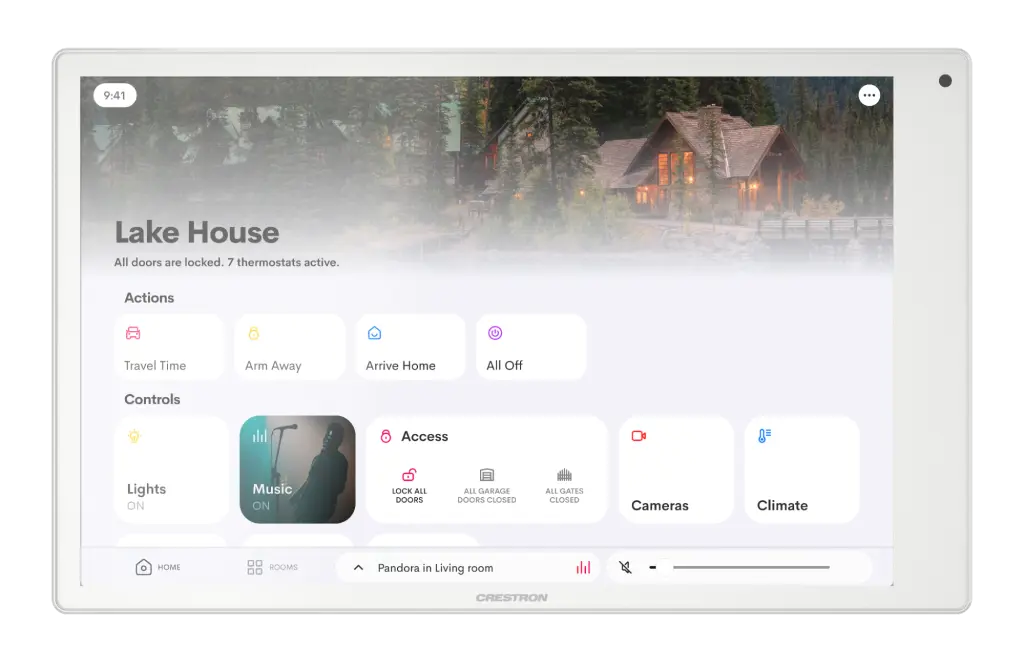Tap the red equalizer bars icon

click(x=583, y=568)
